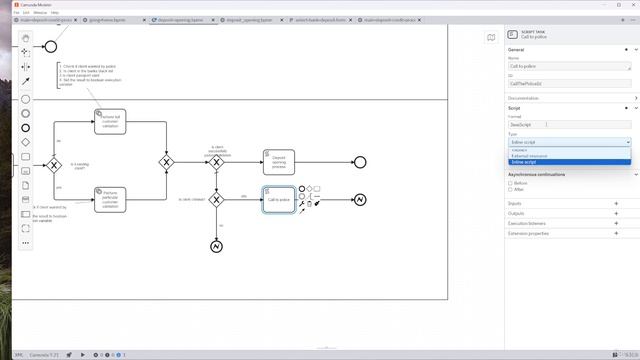Viewport: 640px width, 360px height.
Task: Toggle the minimap icon
Action: (x=491, y=38)
